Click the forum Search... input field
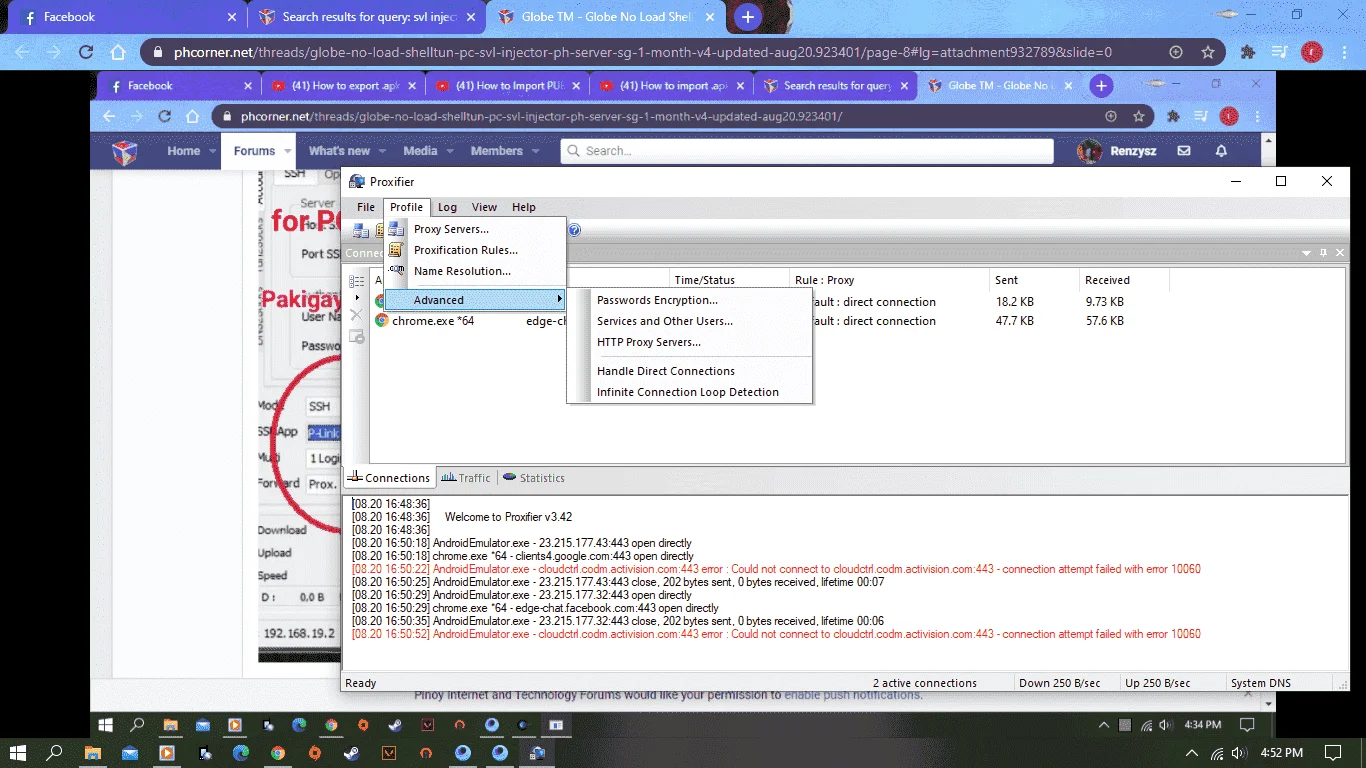Viewport: 1366px width, 768px height. (x=807, y=151)
